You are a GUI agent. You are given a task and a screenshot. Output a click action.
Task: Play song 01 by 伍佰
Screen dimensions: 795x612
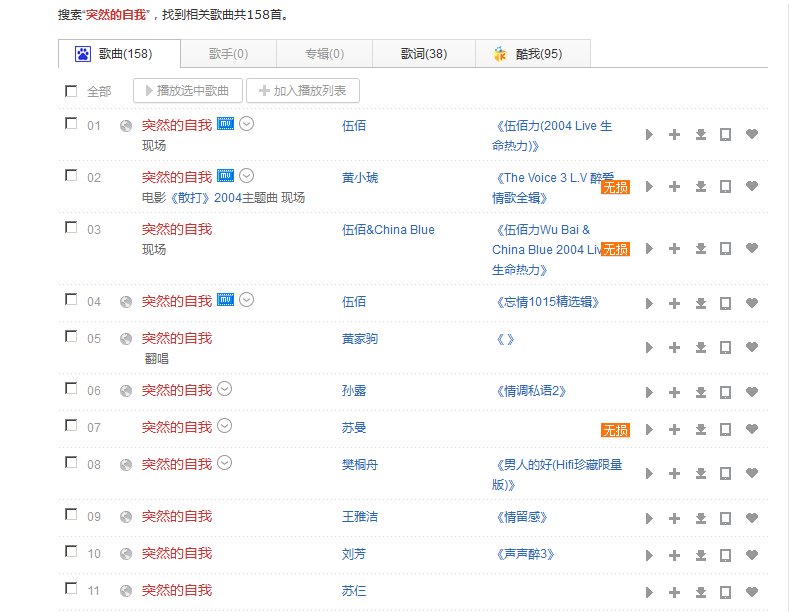[649, 135]
